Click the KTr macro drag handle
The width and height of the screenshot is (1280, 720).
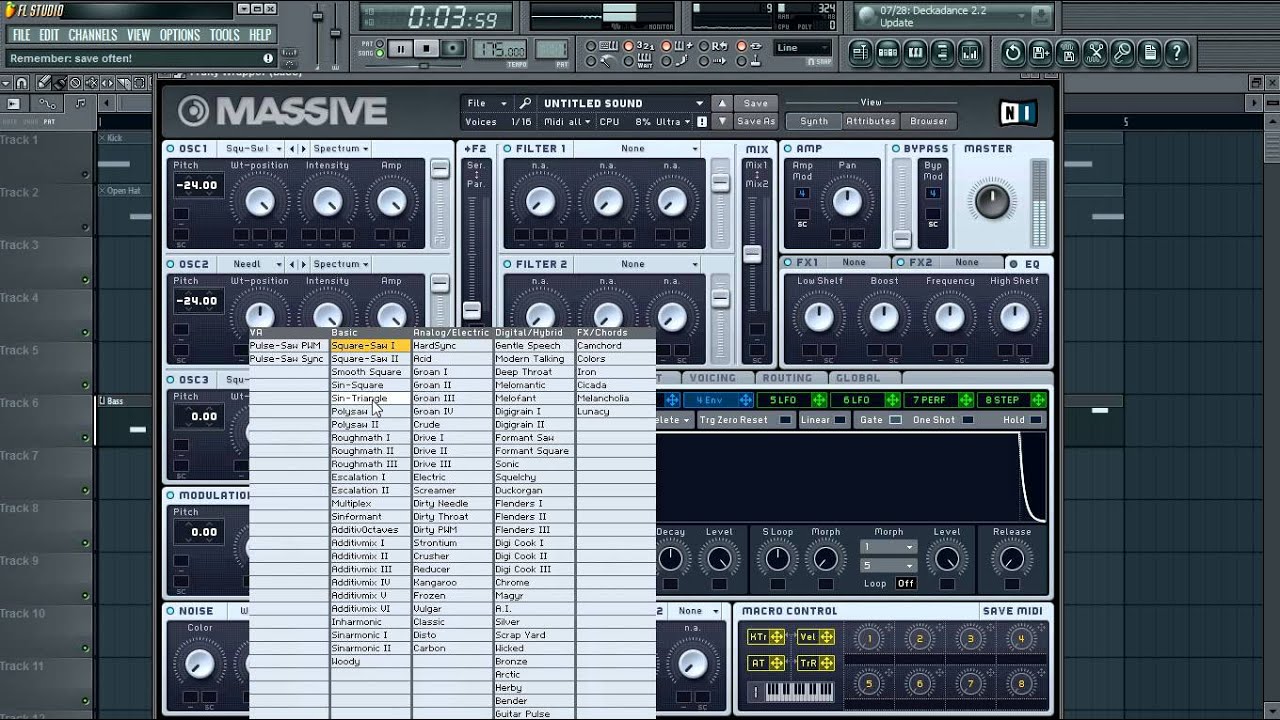point(776,637)
